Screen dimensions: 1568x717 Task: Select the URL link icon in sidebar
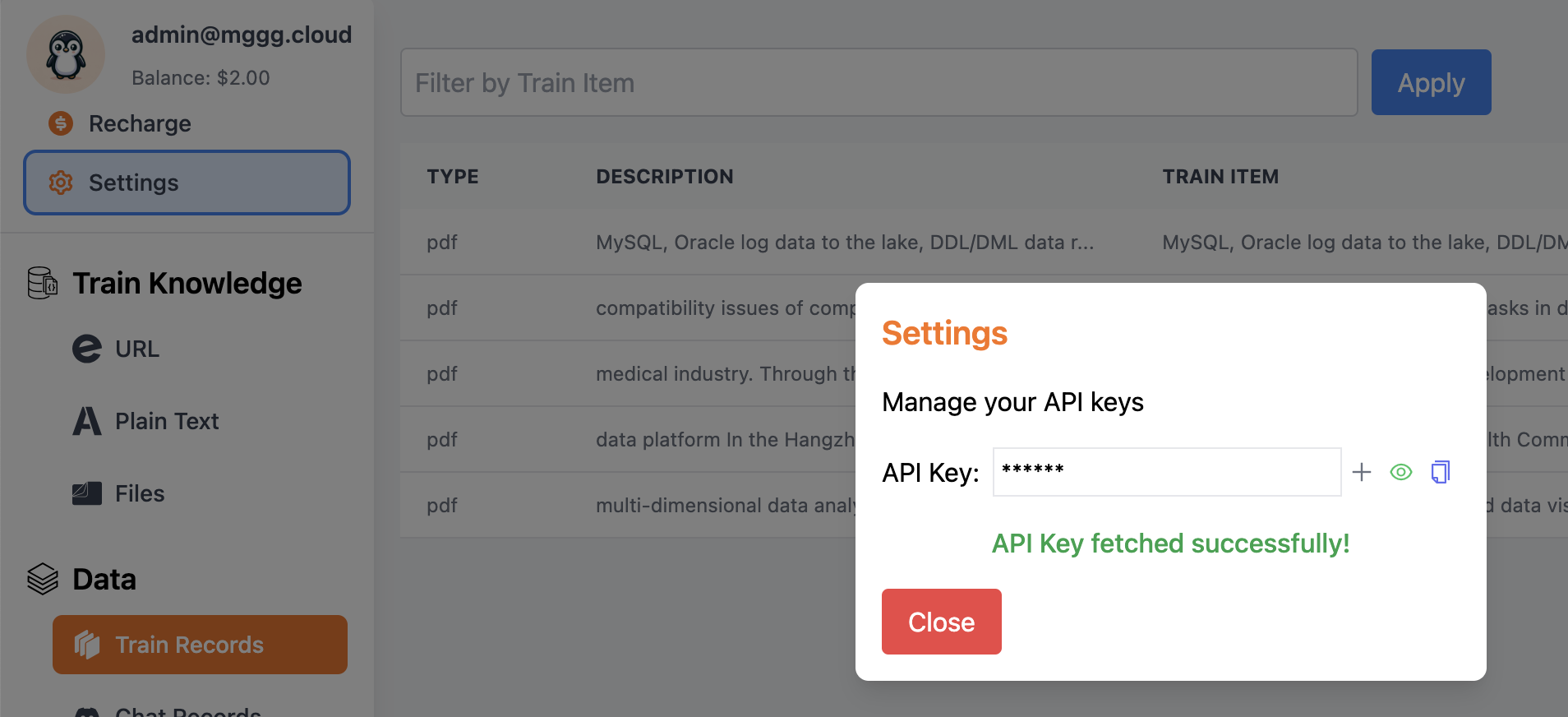coord(88,349)
